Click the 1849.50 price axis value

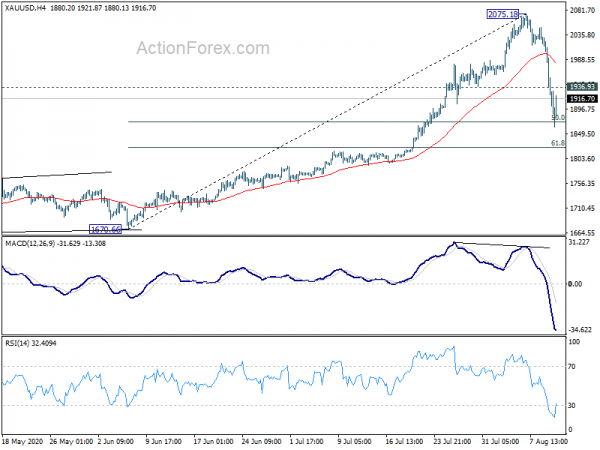582,134
